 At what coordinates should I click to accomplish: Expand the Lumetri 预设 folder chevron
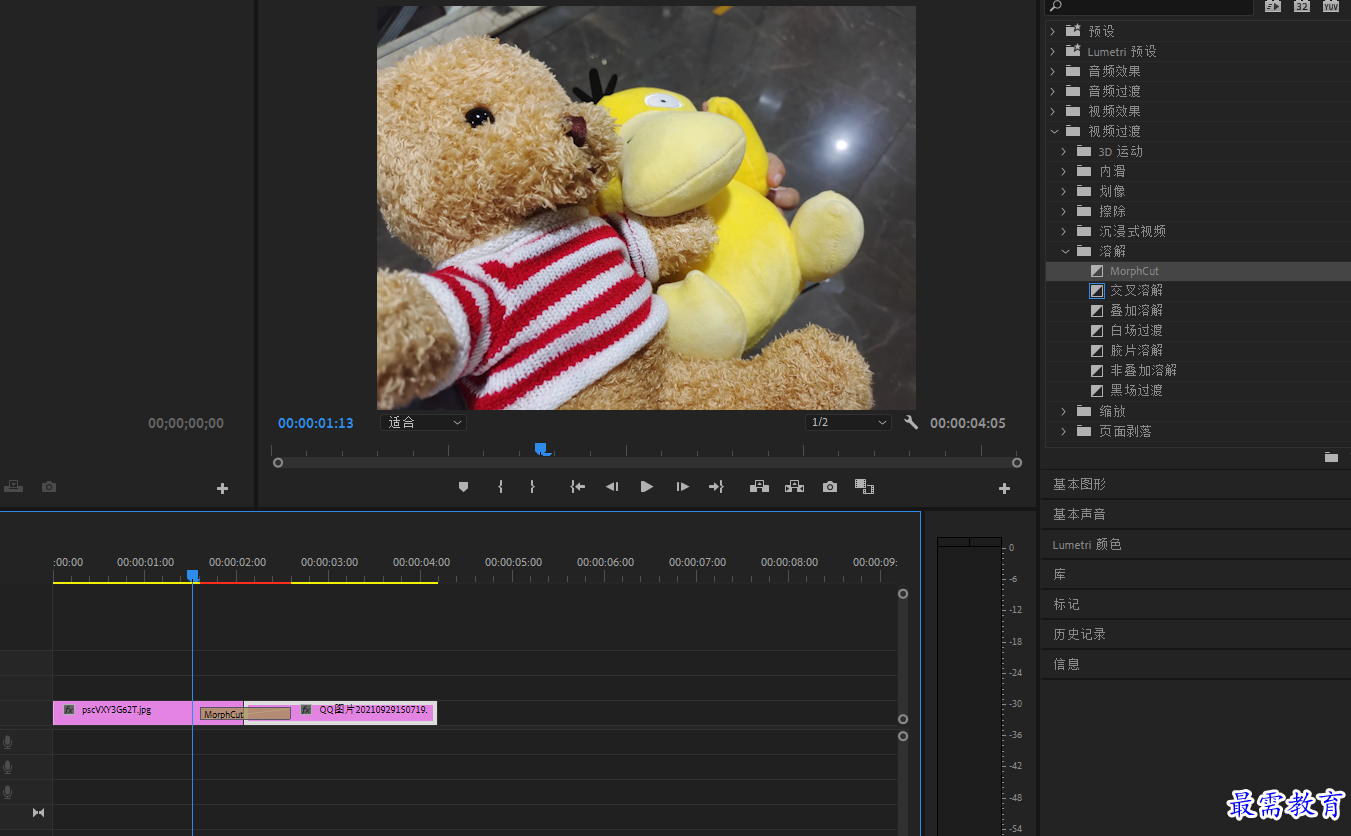point(1053,51)
